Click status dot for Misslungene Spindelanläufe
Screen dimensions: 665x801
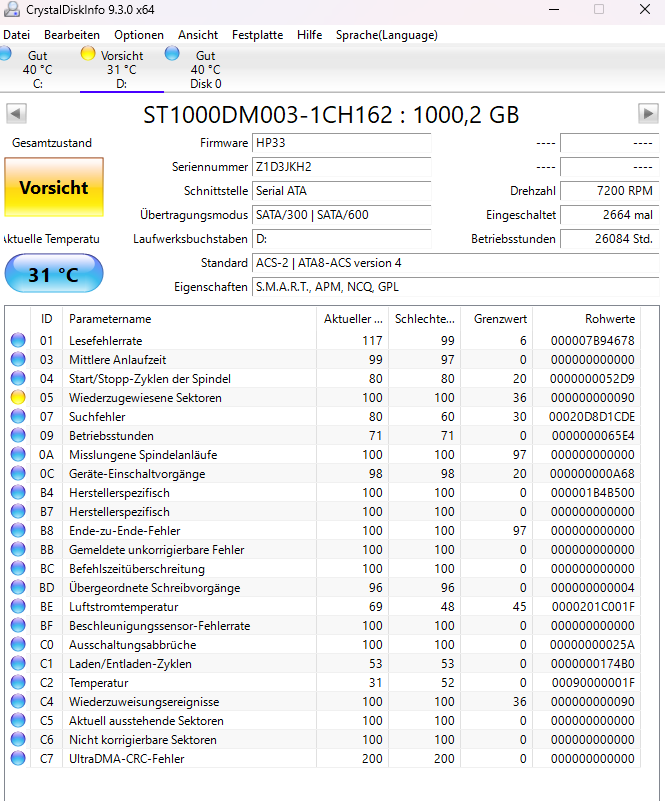click(x=18, y=454)
